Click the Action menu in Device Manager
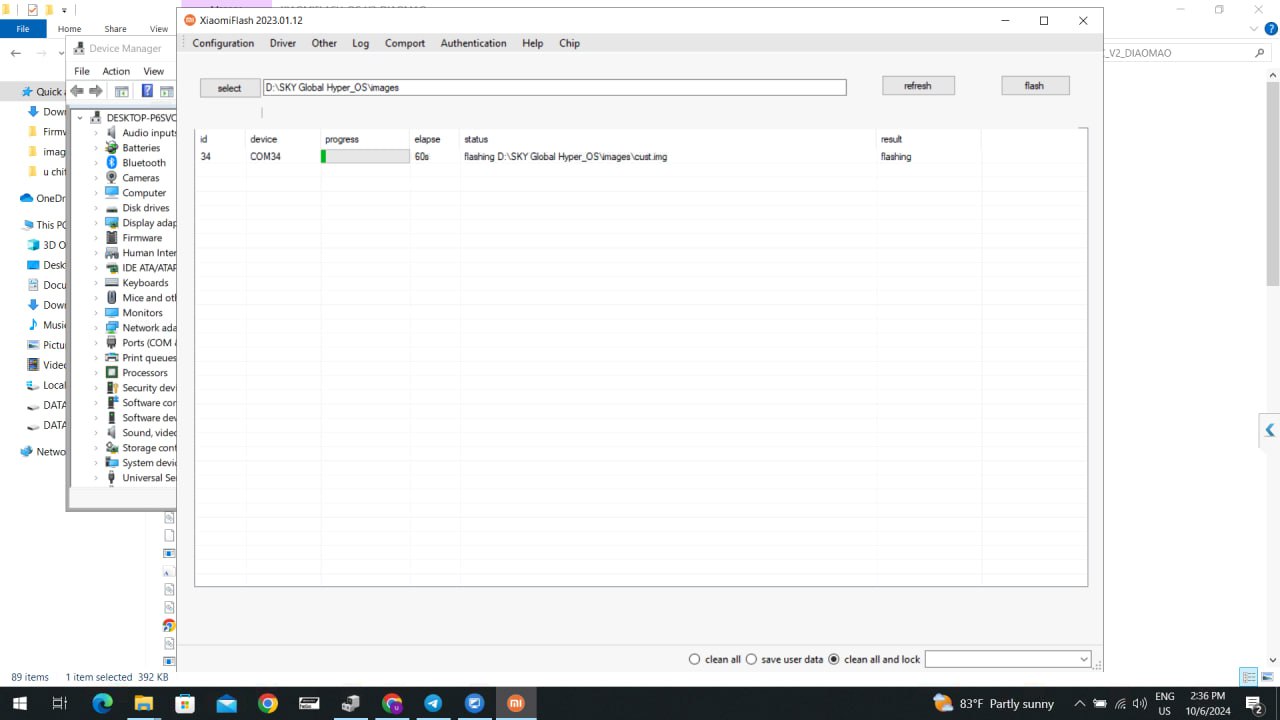The height and width of the screenshot is (720, 1280). tap(116, 71)
